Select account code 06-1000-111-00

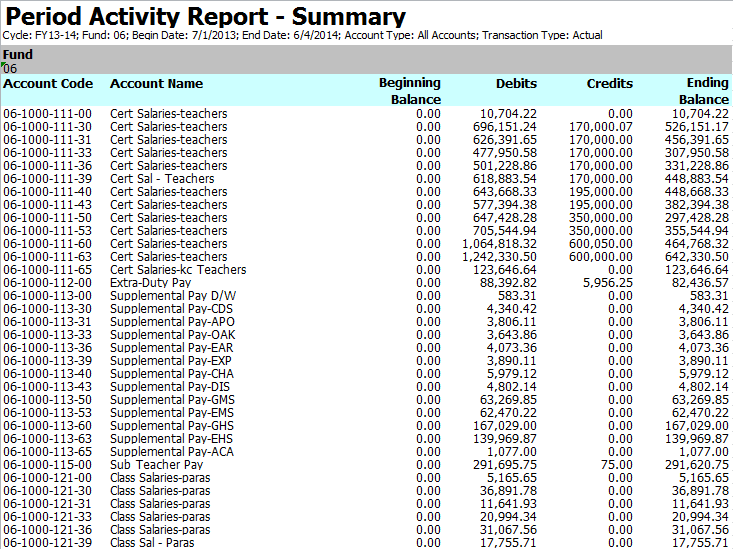tap(47, 114)
